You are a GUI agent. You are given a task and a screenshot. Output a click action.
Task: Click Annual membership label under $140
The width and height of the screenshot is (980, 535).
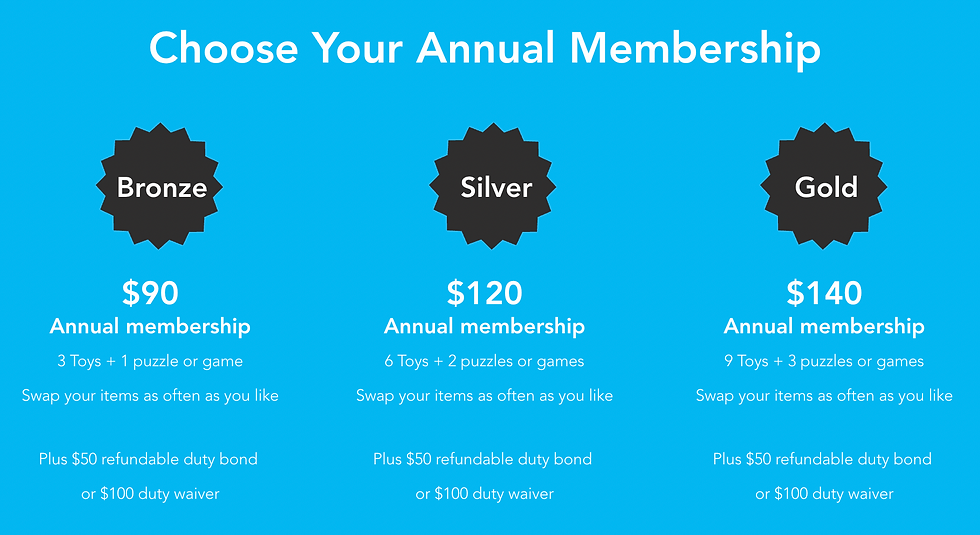[824, 326]
